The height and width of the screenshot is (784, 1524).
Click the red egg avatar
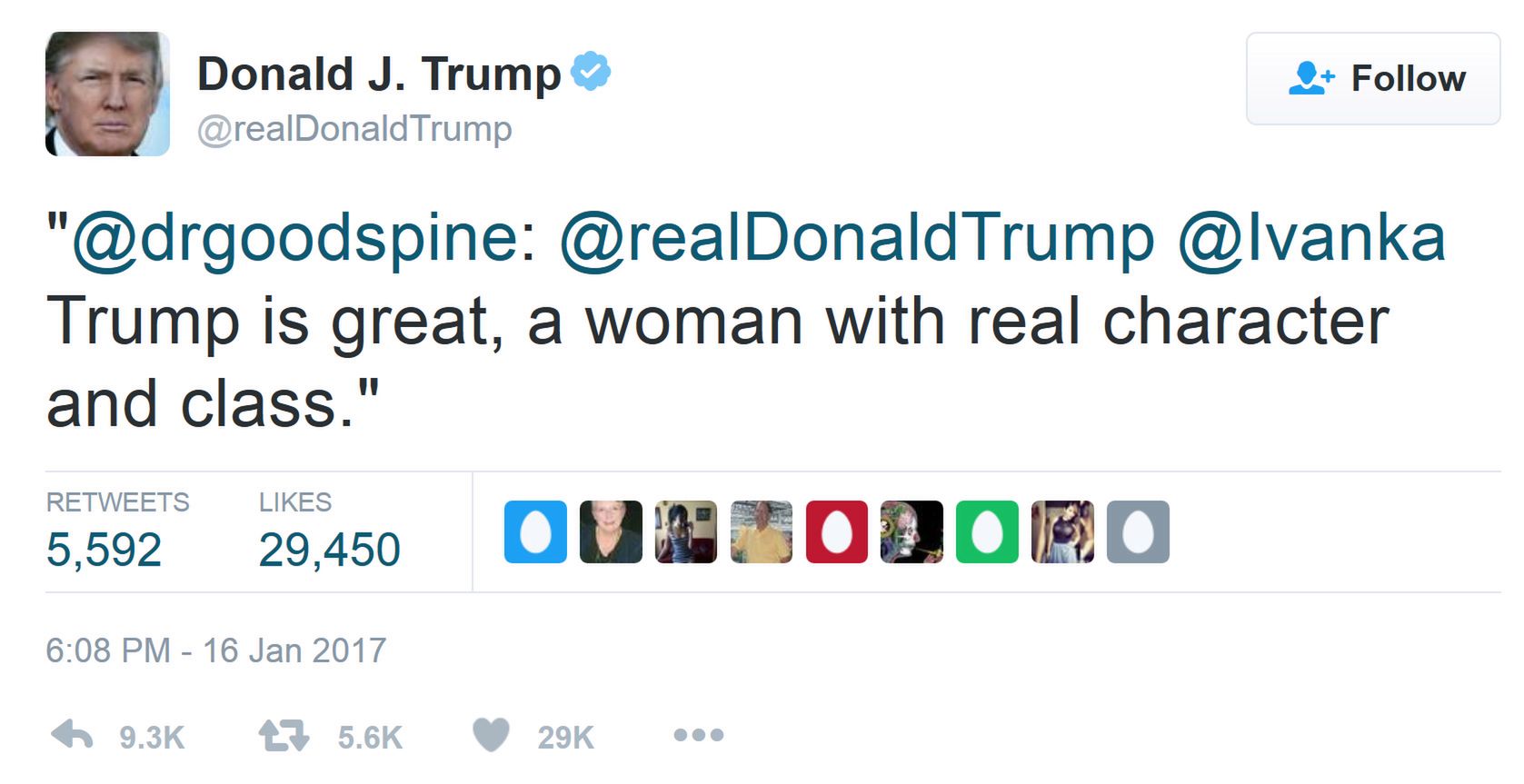tap(837, 531)
